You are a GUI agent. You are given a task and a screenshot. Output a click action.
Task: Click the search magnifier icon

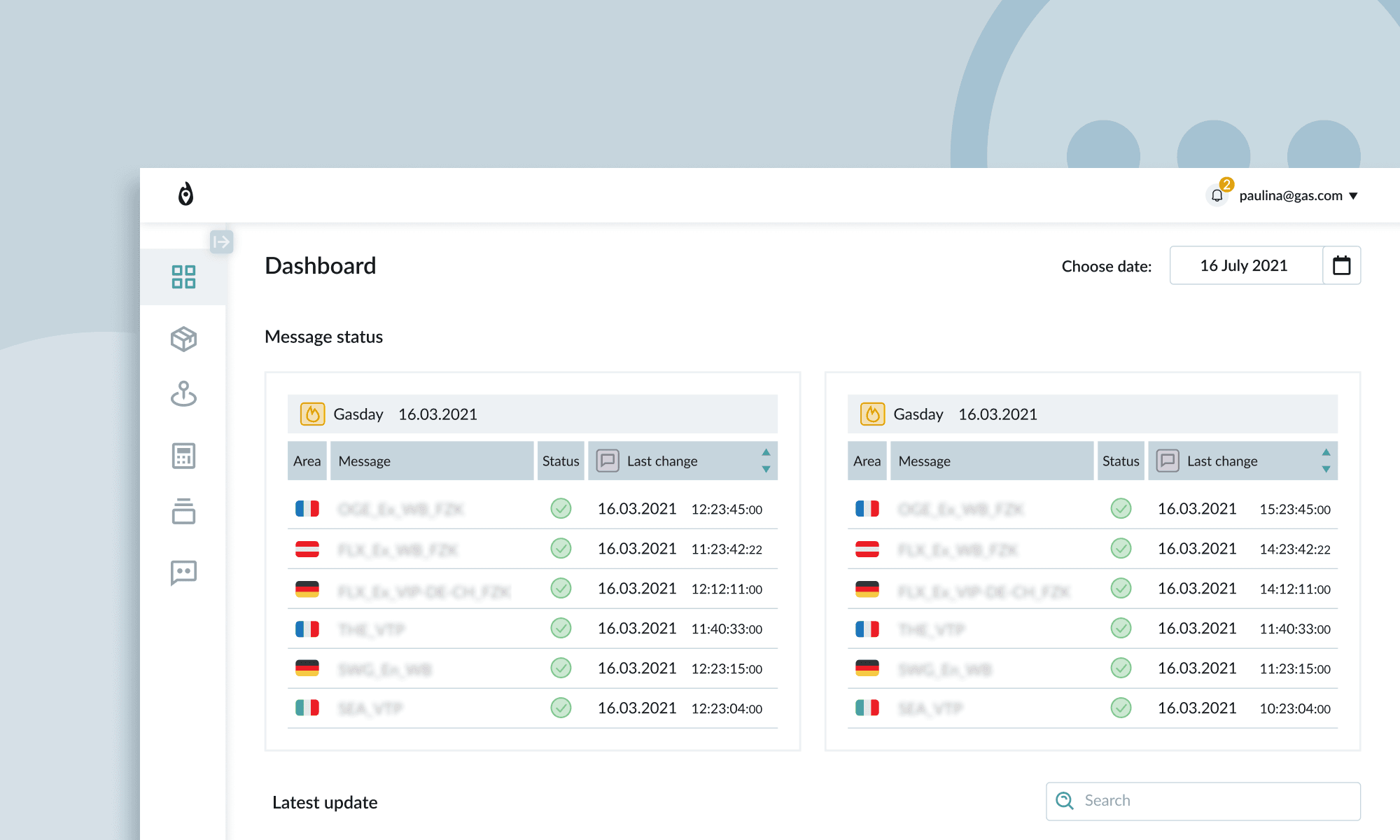pos(1064,801)
